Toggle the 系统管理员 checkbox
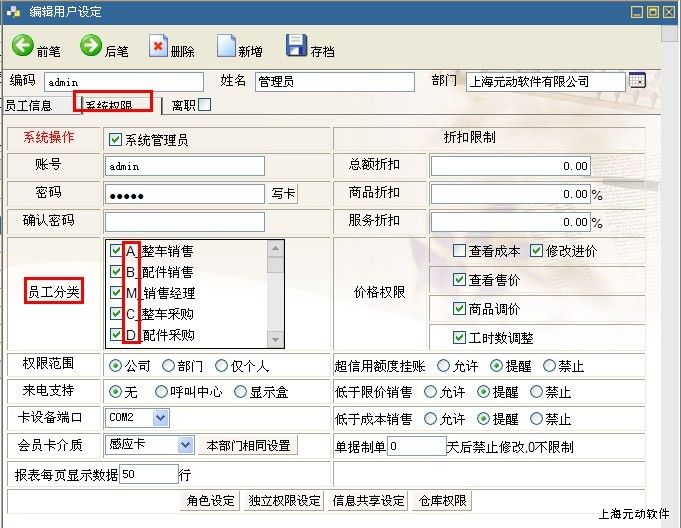The image size is (681, 528). click(x=115, y=139)
